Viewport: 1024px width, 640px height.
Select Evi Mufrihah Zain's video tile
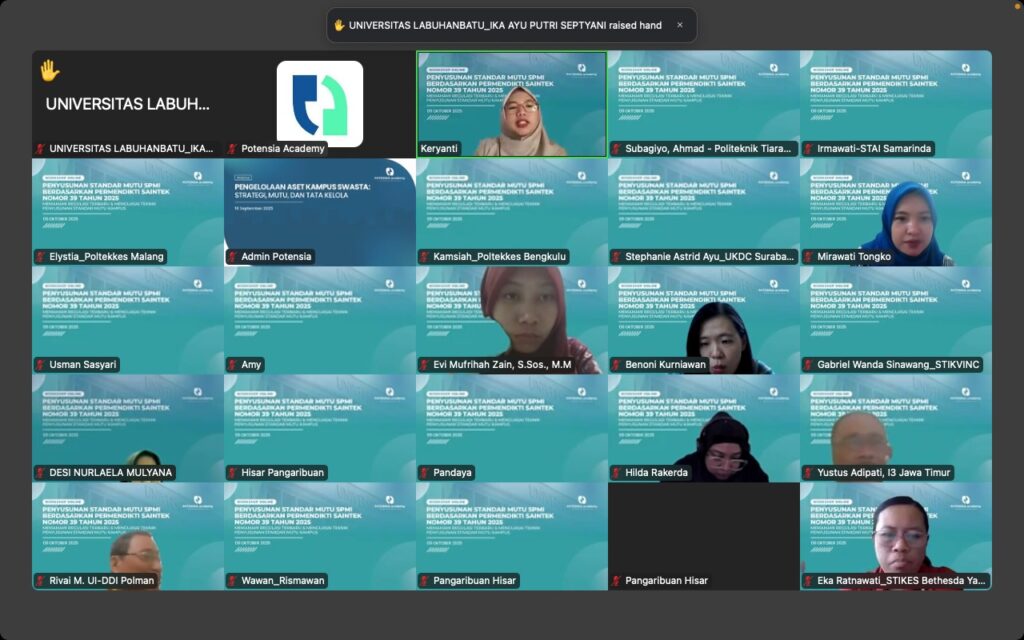[511, 318]
